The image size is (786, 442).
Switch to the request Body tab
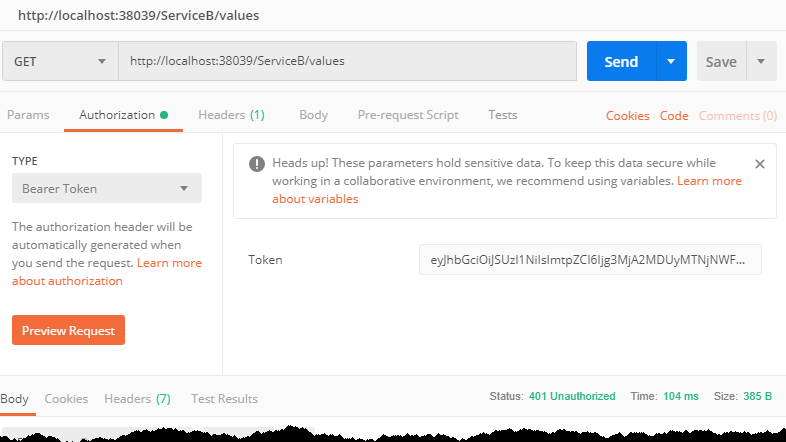pyautogui.click(x=313, y=115)
